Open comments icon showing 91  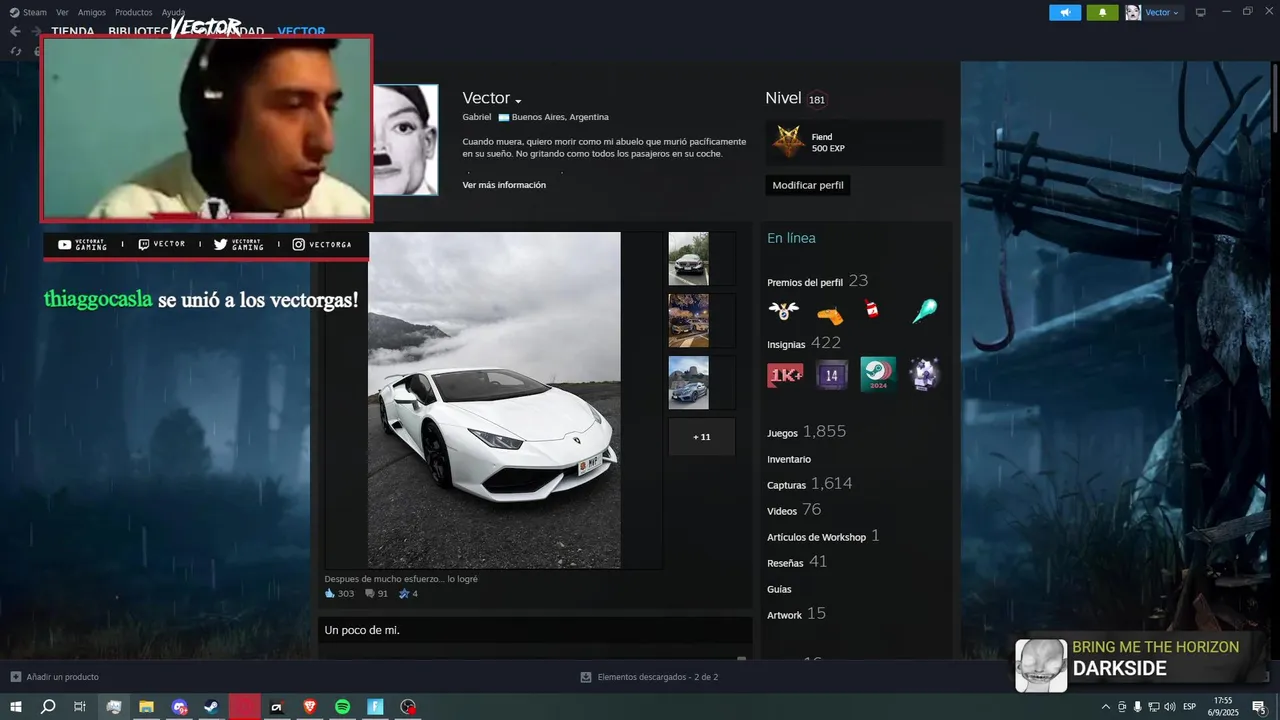[370, 594]
